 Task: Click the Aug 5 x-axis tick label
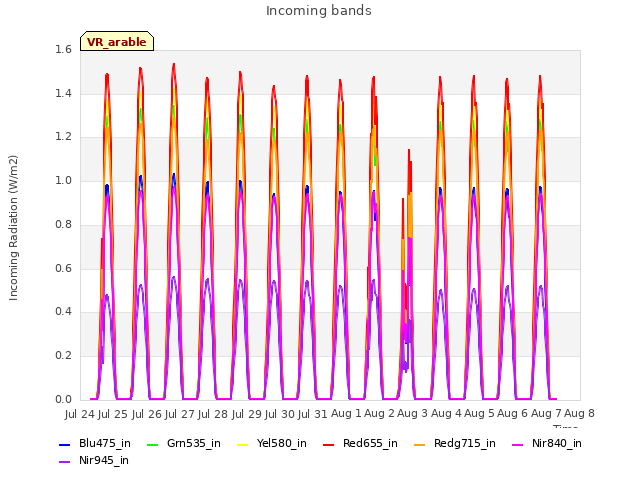(479, 413)
